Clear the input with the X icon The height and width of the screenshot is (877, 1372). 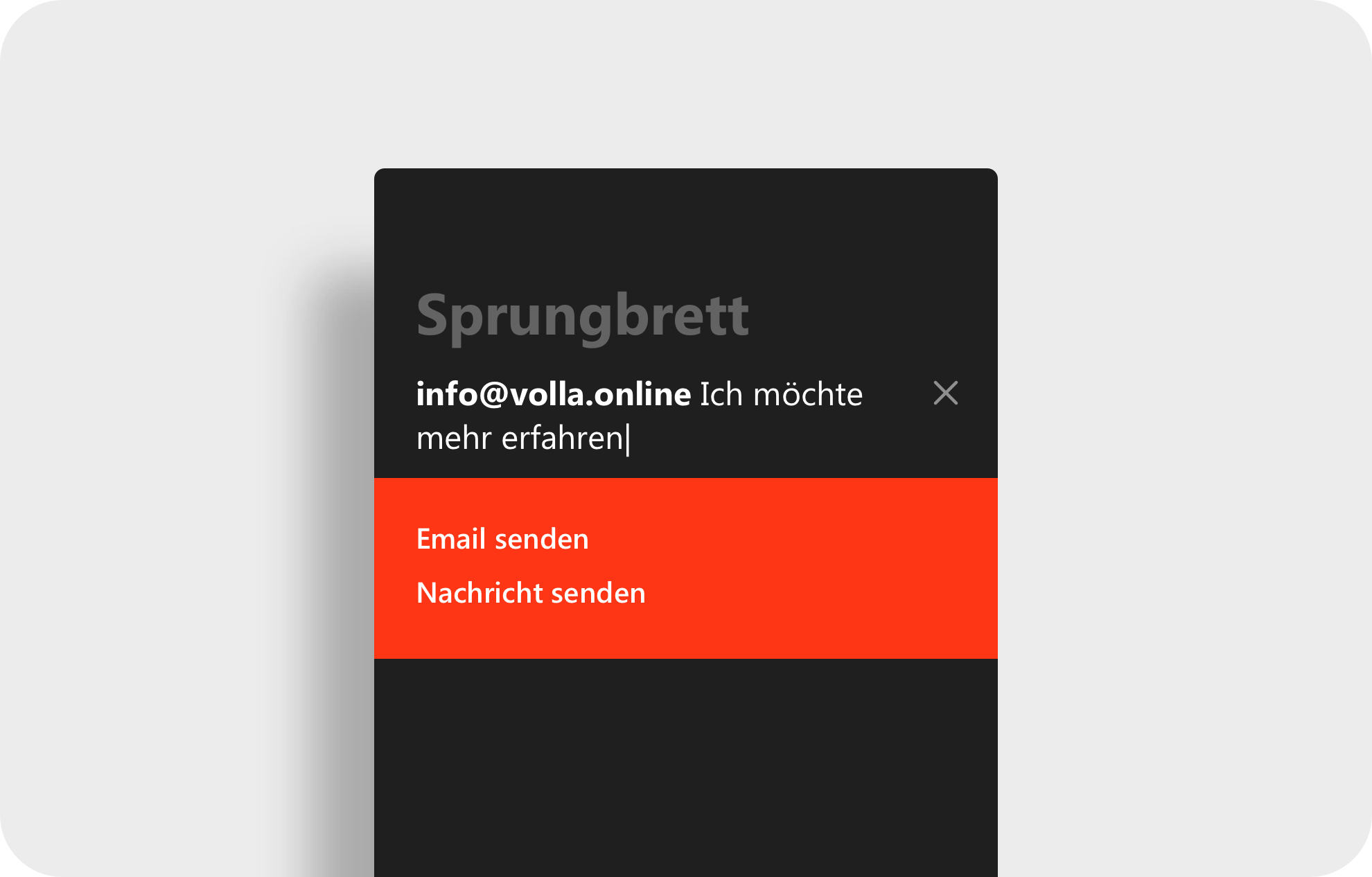click(945, 393)
